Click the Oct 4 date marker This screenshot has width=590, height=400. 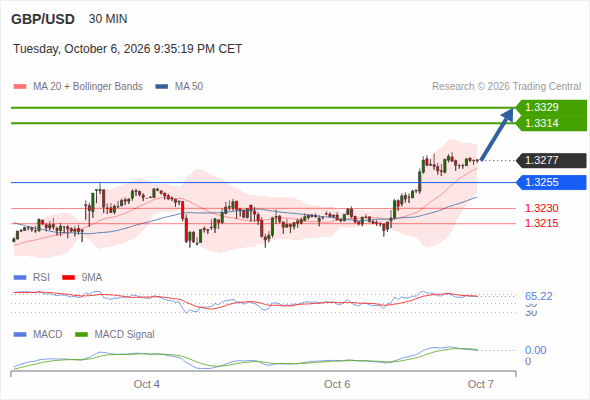click(147, 384)
